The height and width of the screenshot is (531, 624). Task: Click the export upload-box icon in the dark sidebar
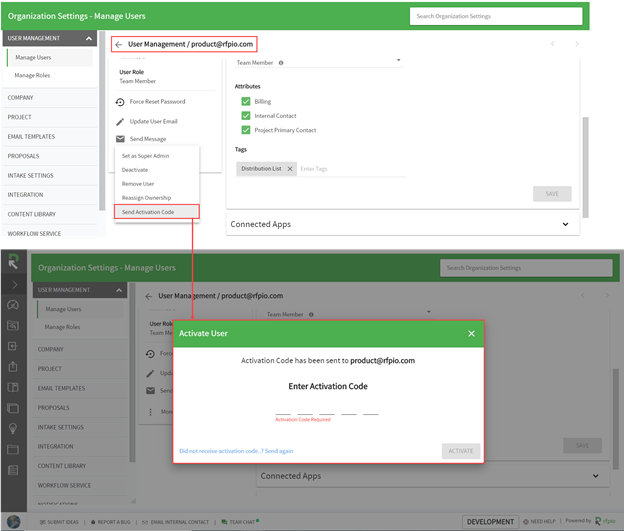(x=13, y=366)
